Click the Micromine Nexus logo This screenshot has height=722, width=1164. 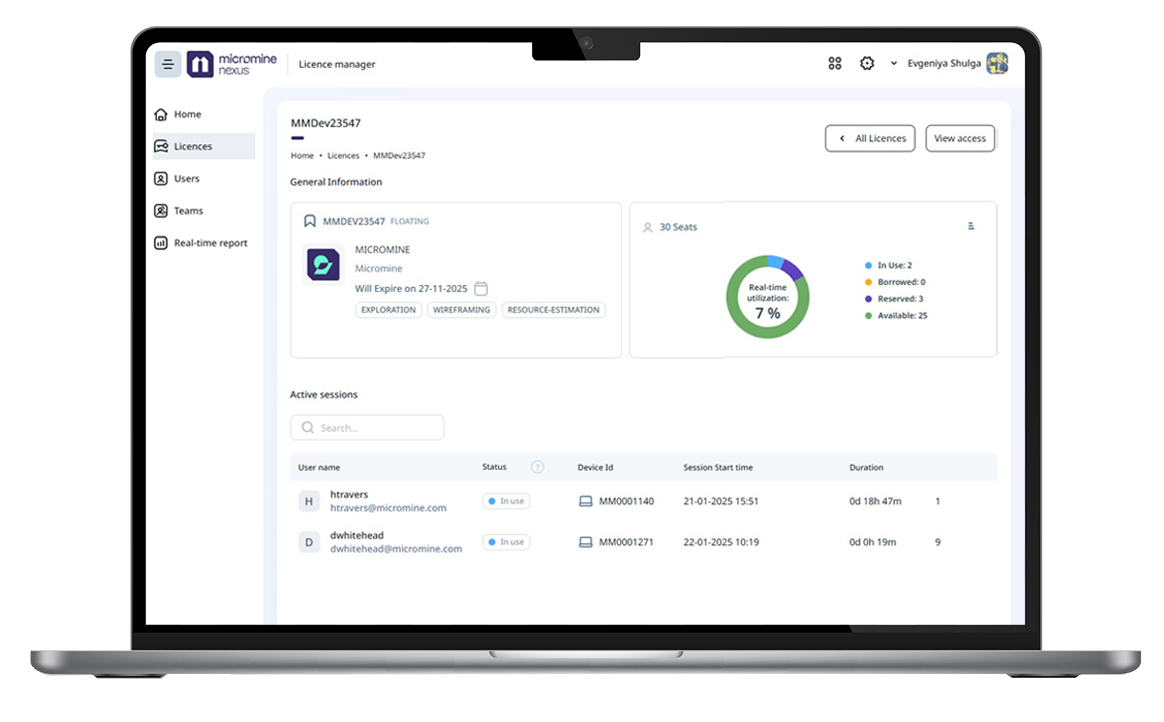coord(232,64)
